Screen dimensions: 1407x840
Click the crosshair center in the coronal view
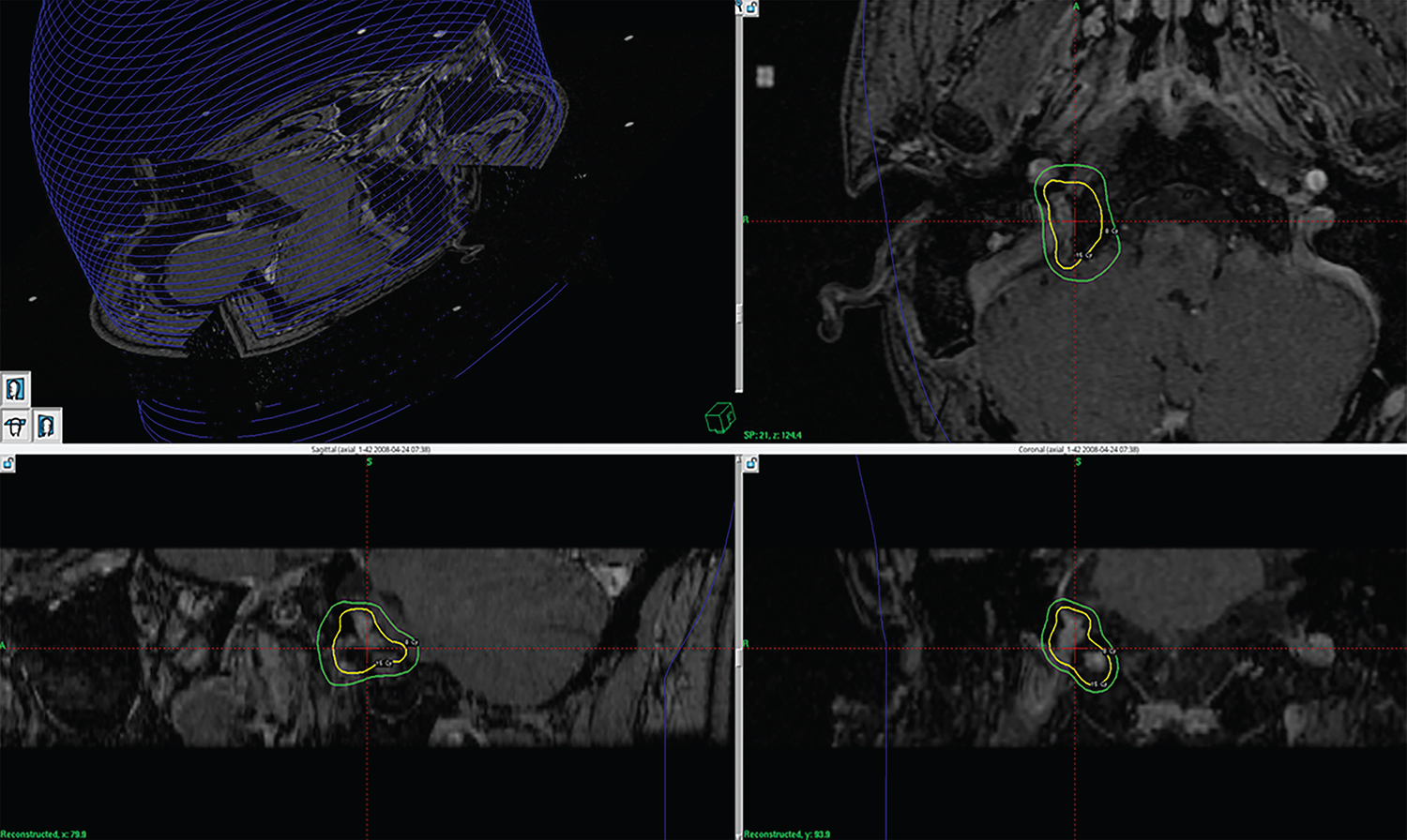point(1076,647)
